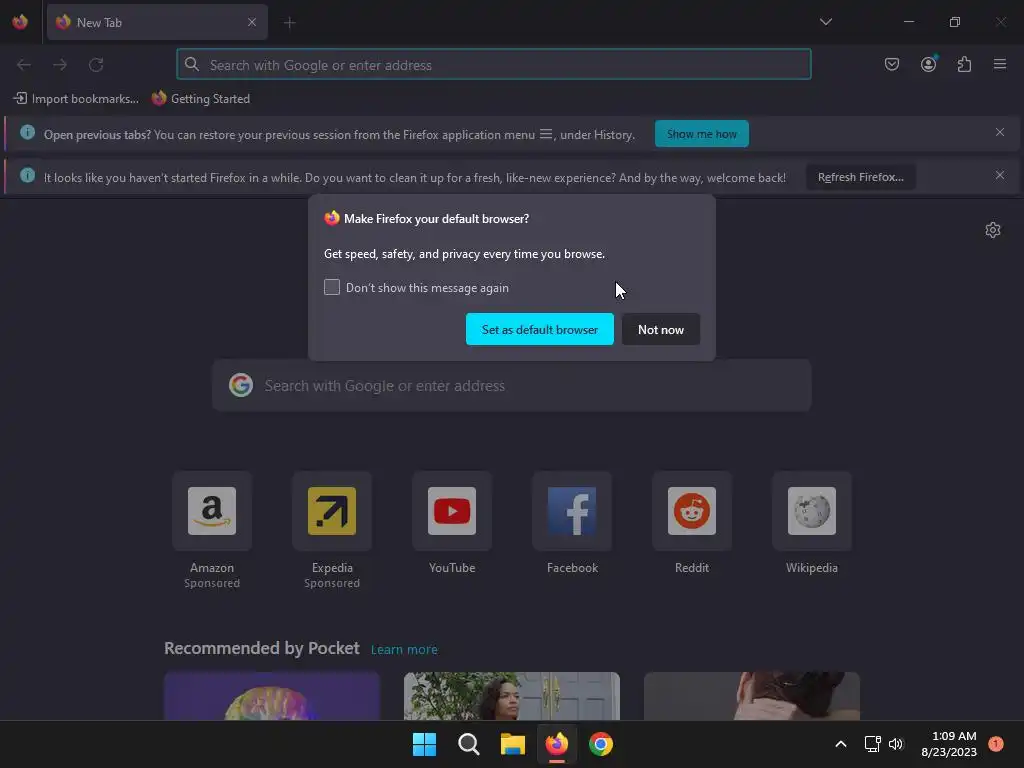Open the taskbar Search icon
The image size is (1024, 768).
click(x=468, y=744)
